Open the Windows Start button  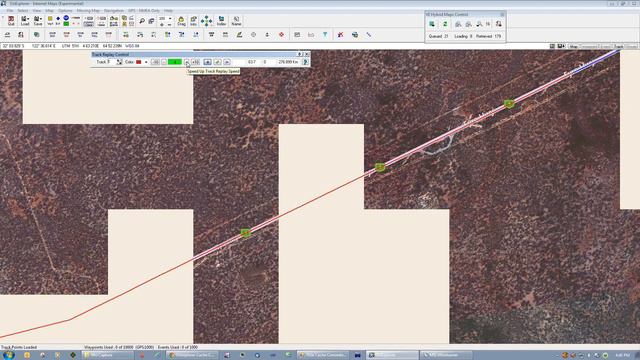[9, 355]
